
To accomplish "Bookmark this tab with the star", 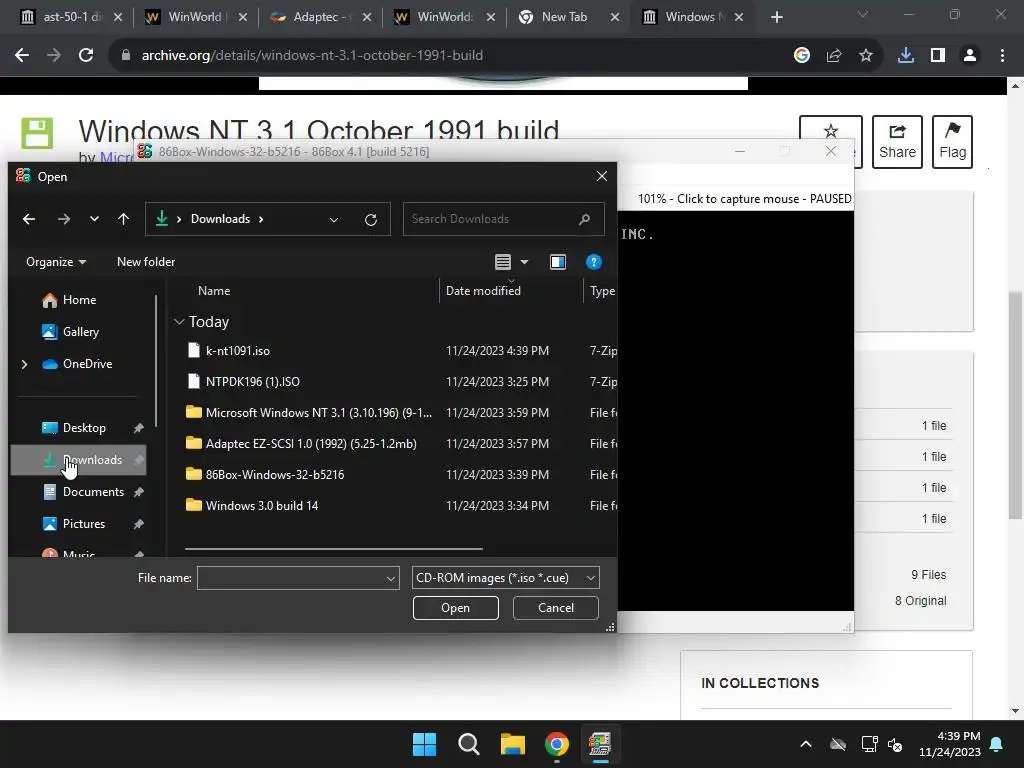I will click(866, 56).
